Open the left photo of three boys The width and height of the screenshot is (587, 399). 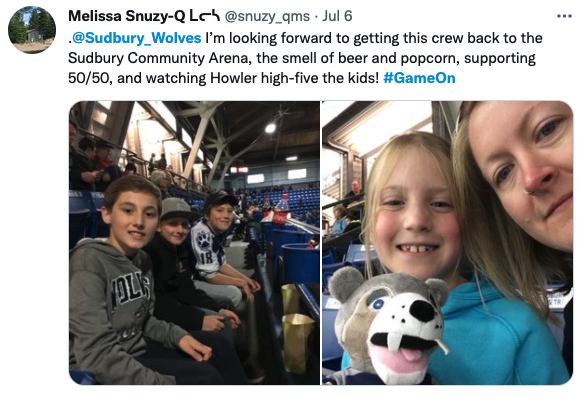pyautogui.click(x=194, y=243)
